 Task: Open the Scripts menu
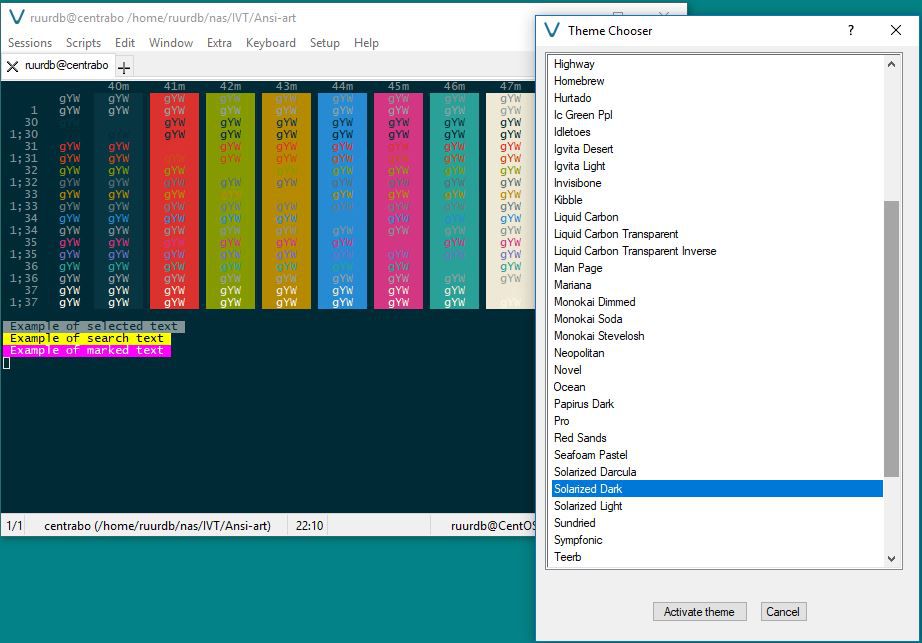click(83, 43)
